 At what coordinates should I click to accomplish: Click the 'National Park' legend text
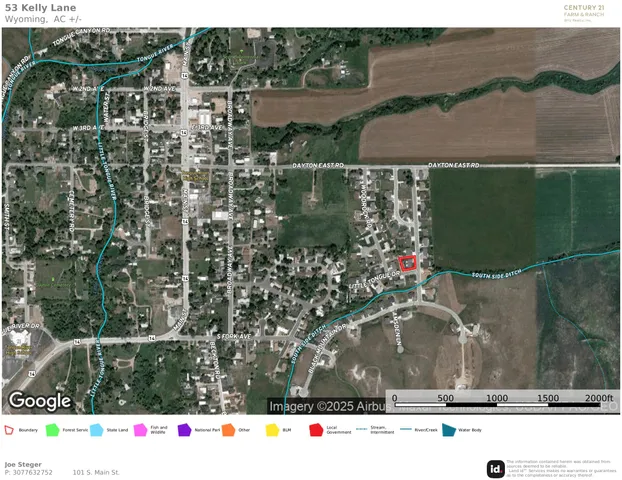[207, 430]
